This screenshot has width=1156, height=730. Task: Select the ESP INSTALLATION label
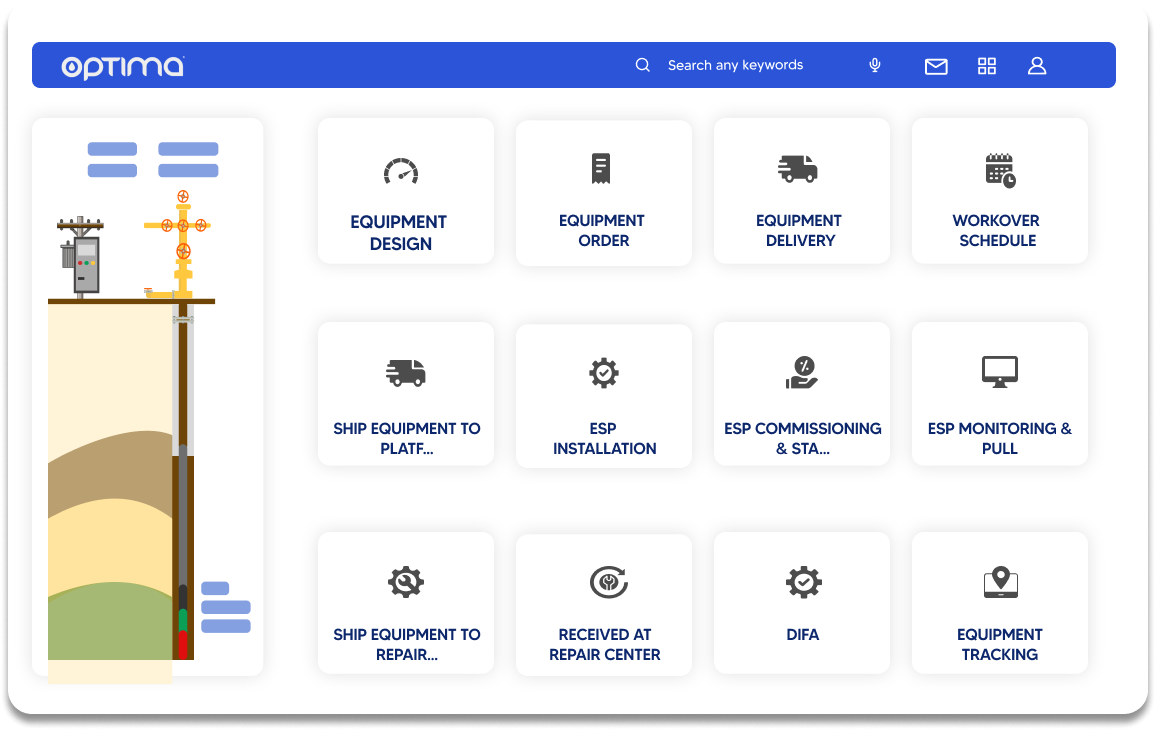tap(605, 439)
